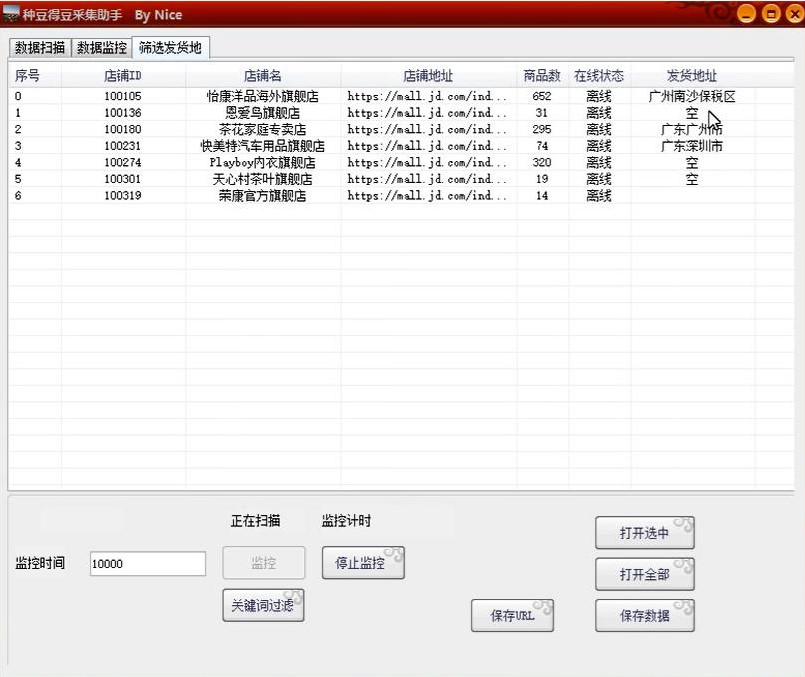This screenshot has width=805, height=677.
Task: Click the 发货地址 column header
Action: click(687, 75)
